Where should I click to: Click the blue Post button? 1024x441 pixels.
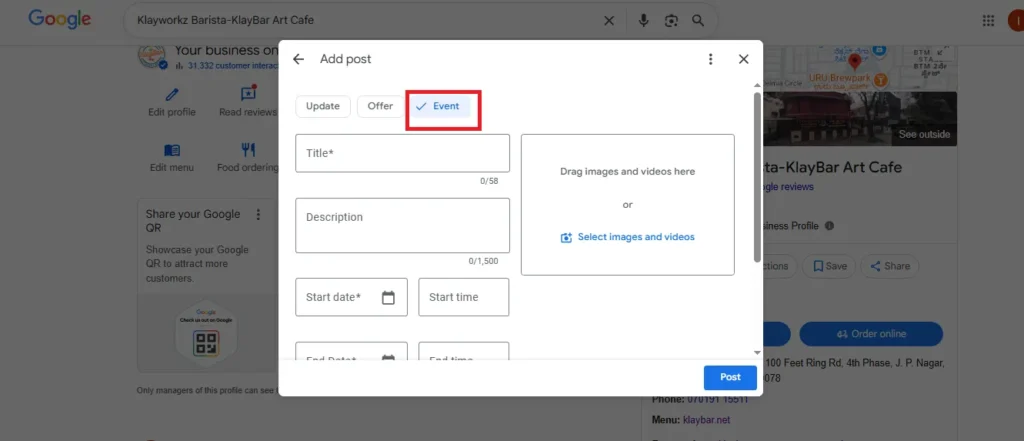tap(730, 378)
